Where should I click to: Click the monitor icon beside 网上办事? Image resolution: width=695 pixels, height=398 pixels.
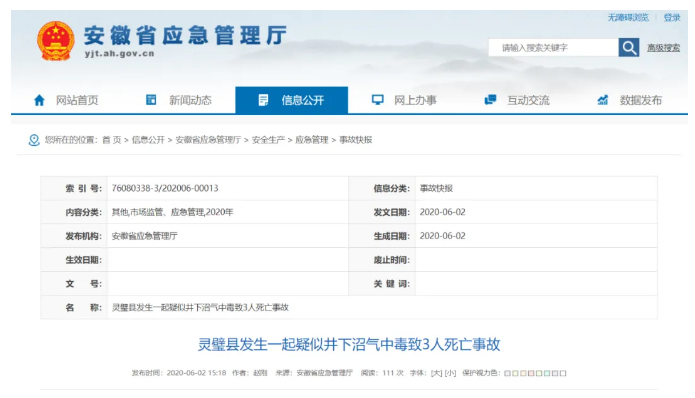point(378,100)
